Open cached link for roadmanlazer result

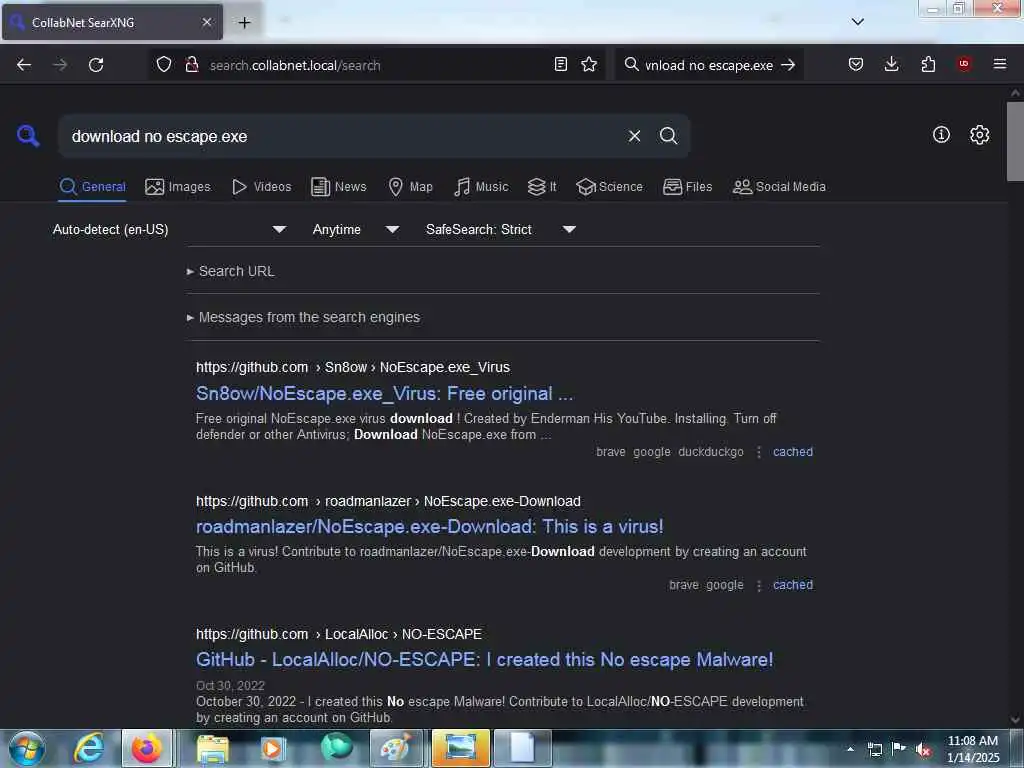tap(793, 585)
